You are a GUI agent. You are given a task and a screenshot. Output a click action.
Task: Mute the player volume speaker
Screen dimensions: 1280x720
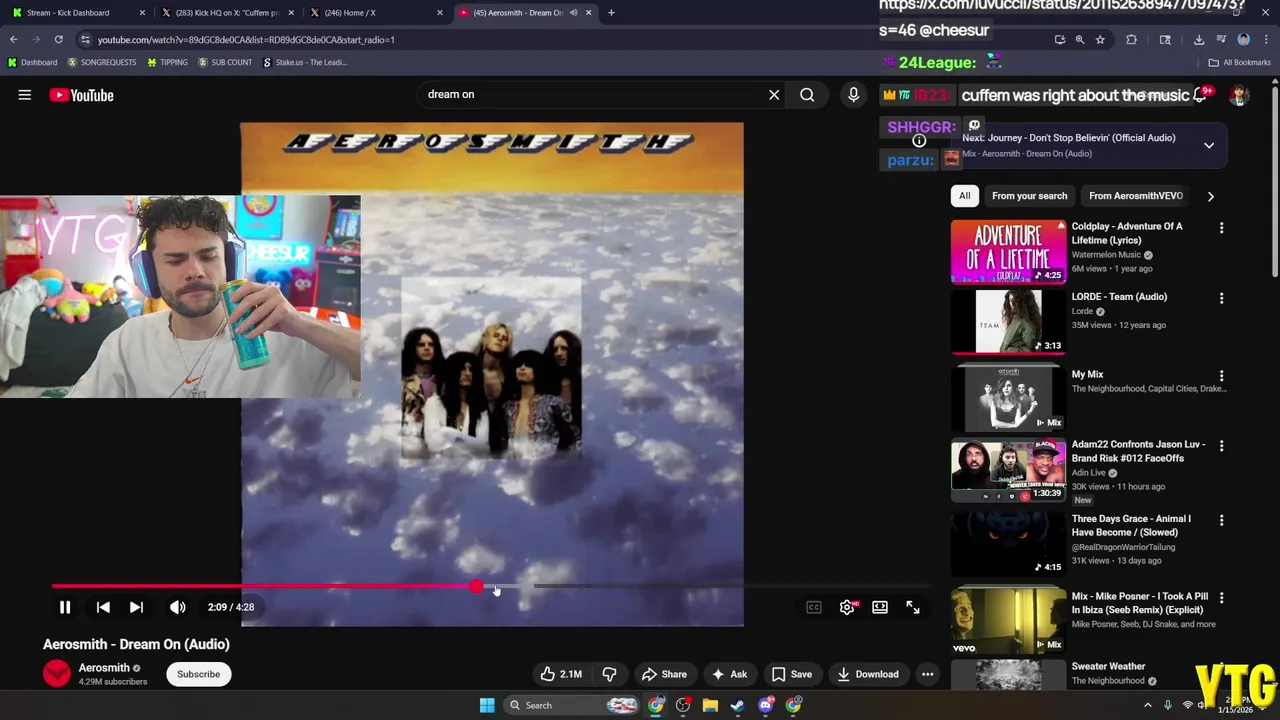pos(178,607)
